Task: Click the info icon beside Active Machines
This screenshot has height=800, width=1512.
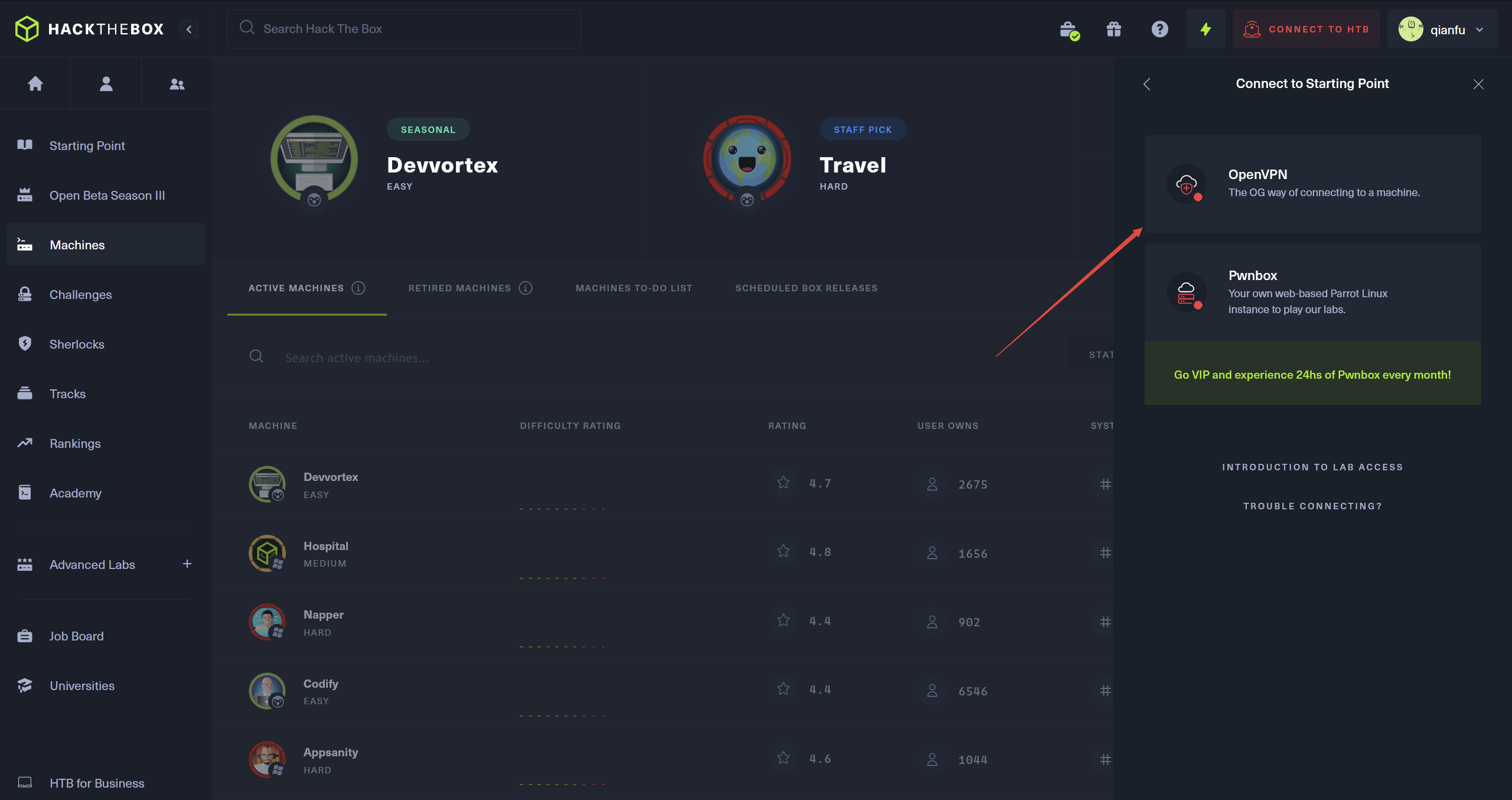Action: click(x=359, y=288)
